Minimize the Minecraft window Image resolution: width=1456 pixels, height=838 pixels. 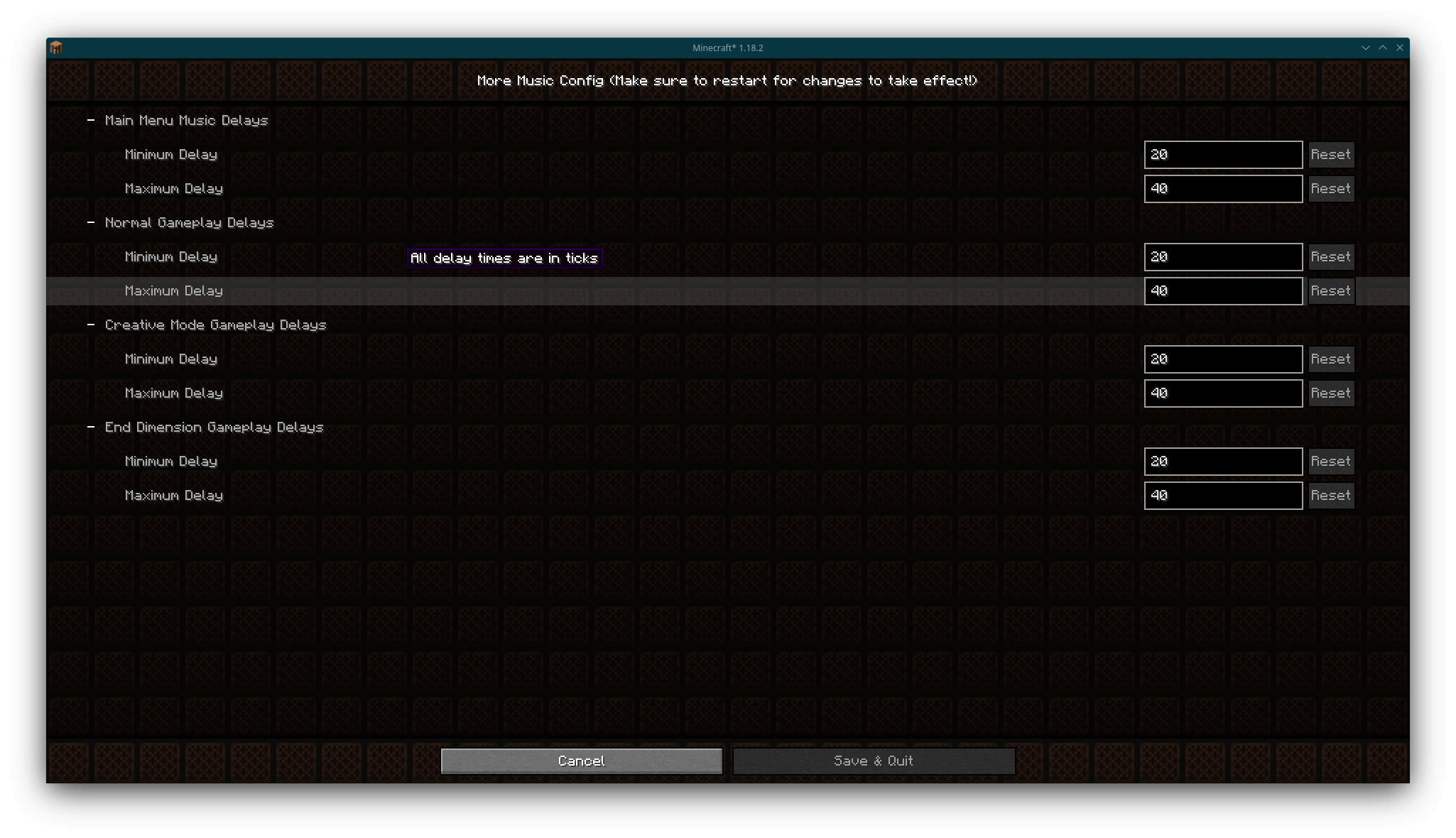pos(1365,48)
